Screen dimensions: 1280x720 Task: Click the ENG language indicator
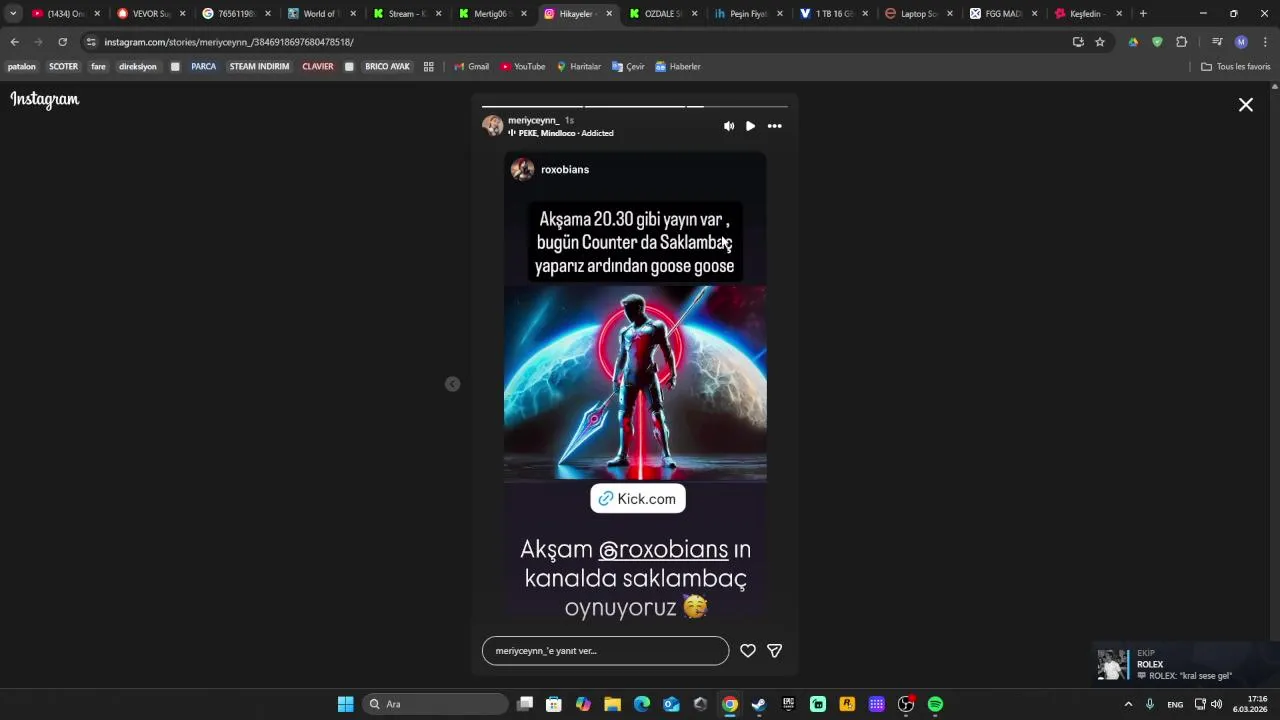(x=1175, y=704)
